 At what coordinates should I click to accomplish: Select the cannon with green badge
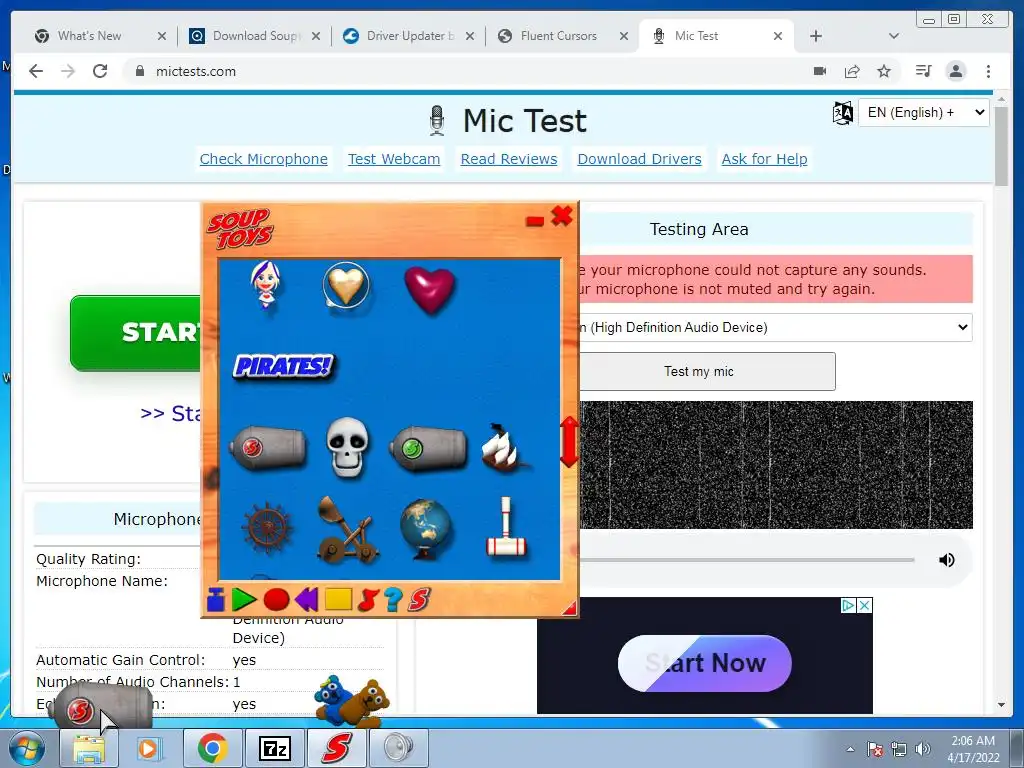coord(428,448)
